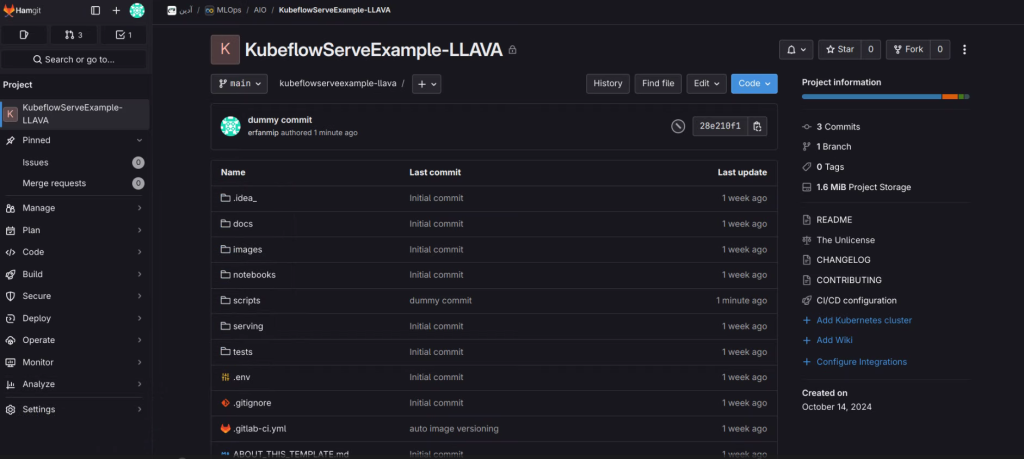Click the pipeline status icon for latest commit
1024x459 pixels.
click(x=678, y=126)
